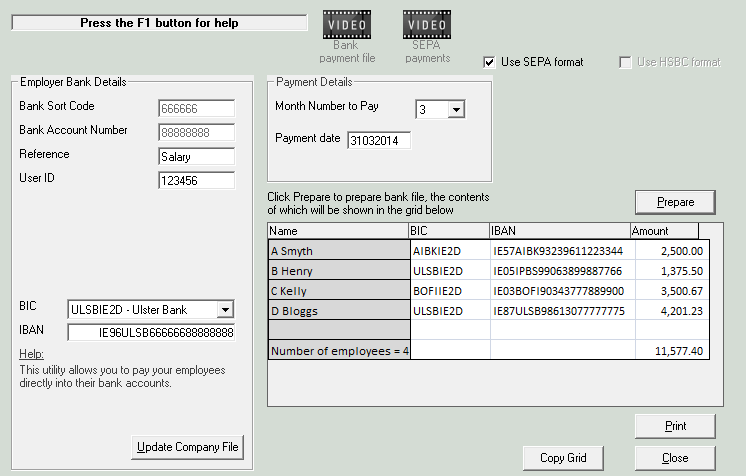Image resolution: width=746 pixels, height=476 pixels.
Task: Click the Amount column header
Action: (665, 231)
